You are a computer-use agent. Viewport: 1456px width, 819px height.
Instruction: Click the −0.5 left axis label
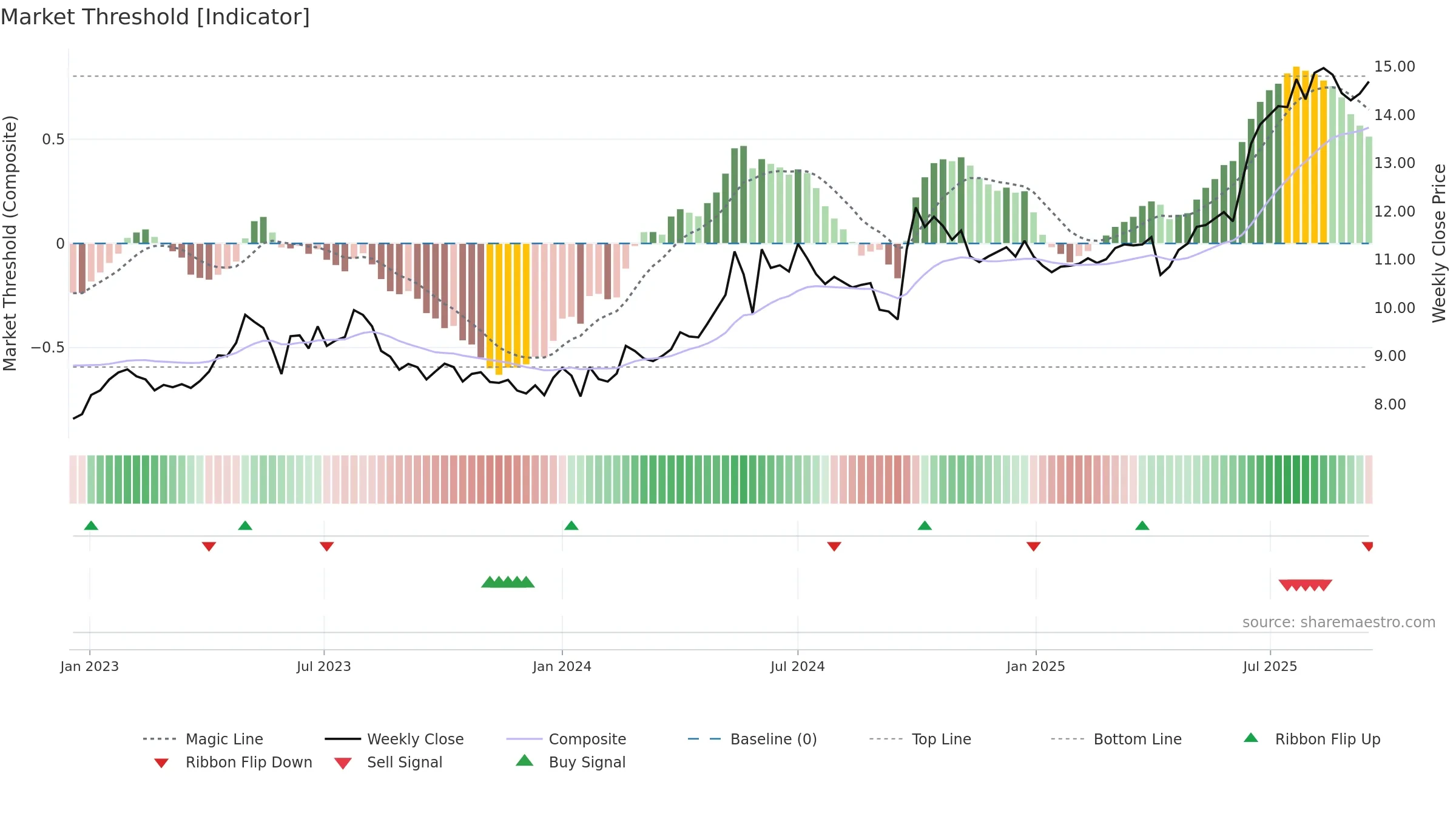pyautogui.click(x=48, y=348)
